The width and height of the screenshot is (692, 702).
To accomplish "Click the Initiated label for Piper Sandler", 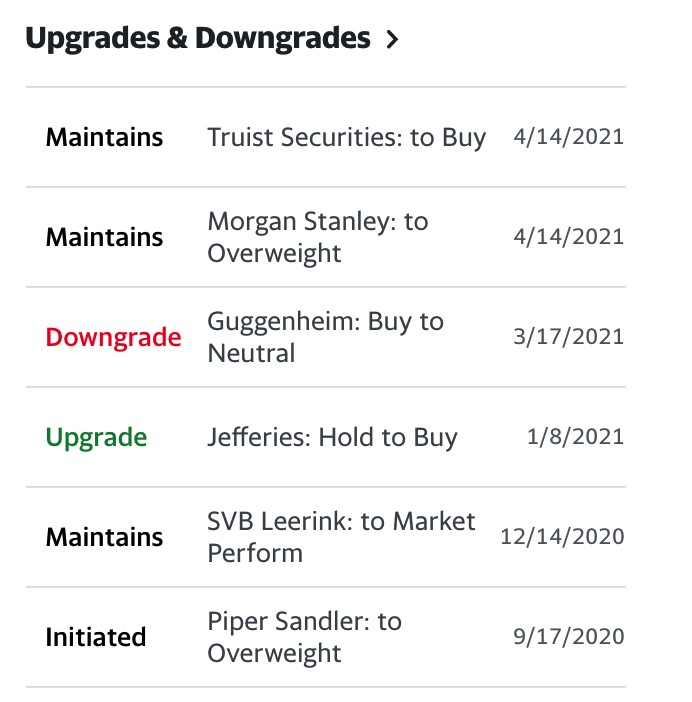I will point(96,637).
